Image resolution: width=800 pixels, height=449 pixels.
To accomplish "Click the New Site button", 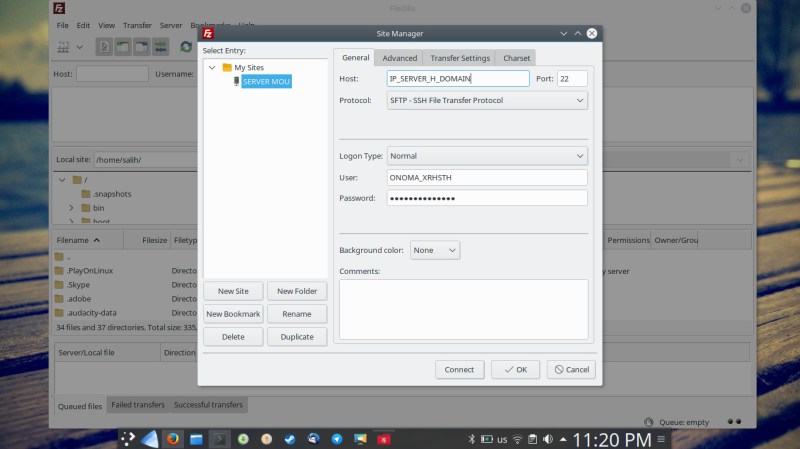I will point(233,291).
